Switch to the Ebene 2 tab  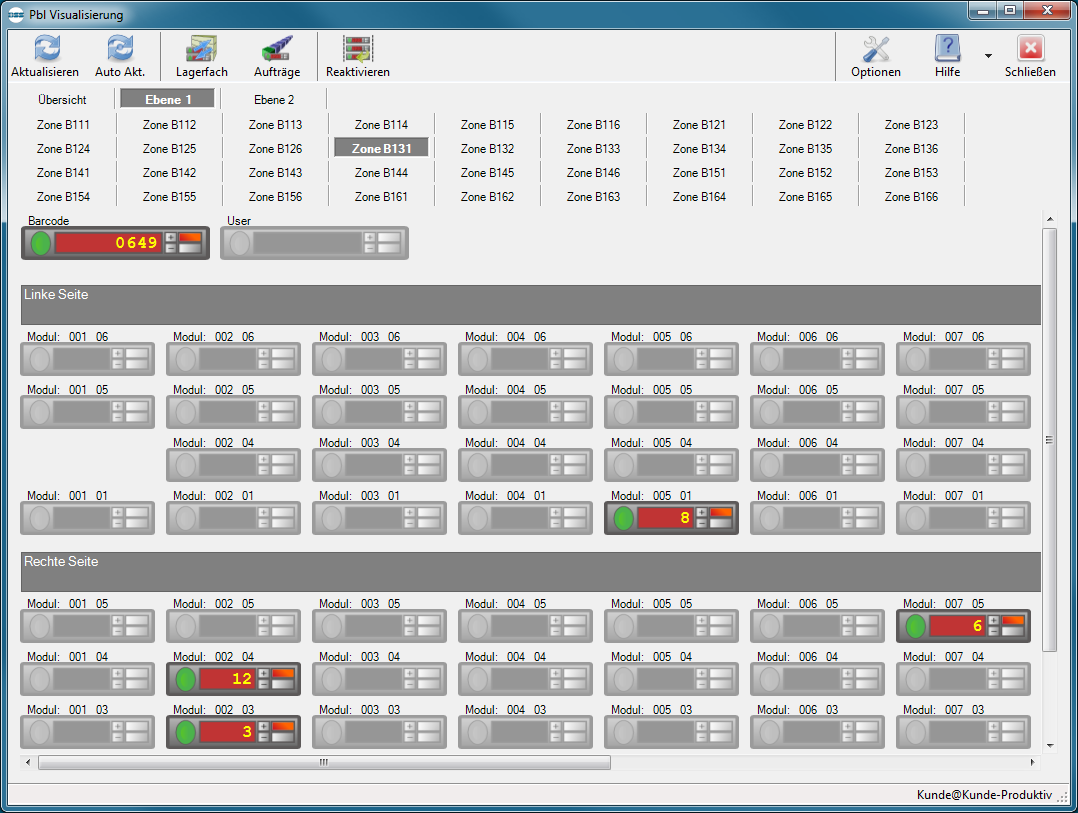(x=274, y=100)
